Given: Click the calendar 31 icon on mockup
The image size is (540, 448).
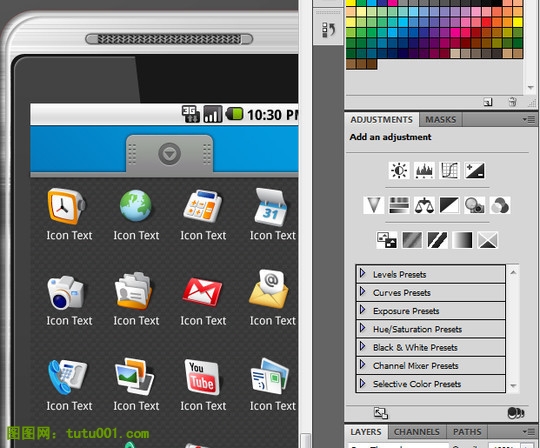Looking at the screenshot, I should pyautogui.click(x=271, y=207).
